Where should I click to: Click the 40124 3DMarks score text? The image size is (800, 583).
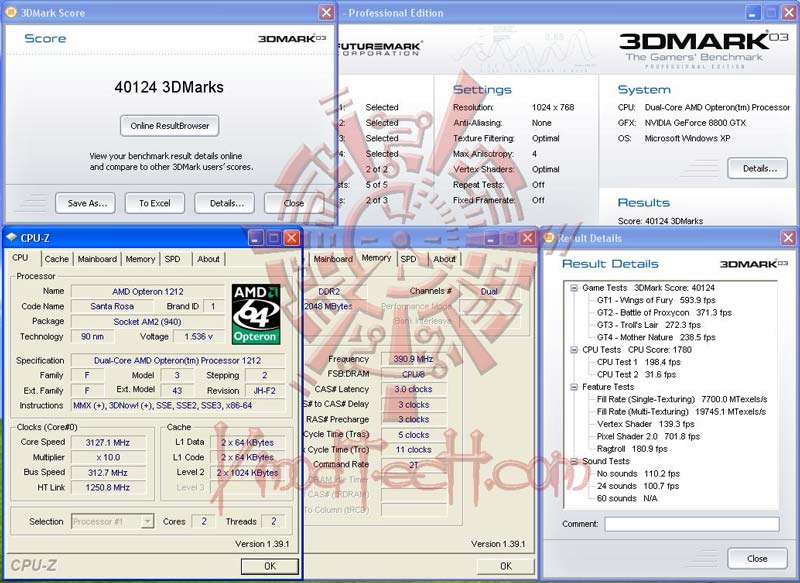[169, 87]
